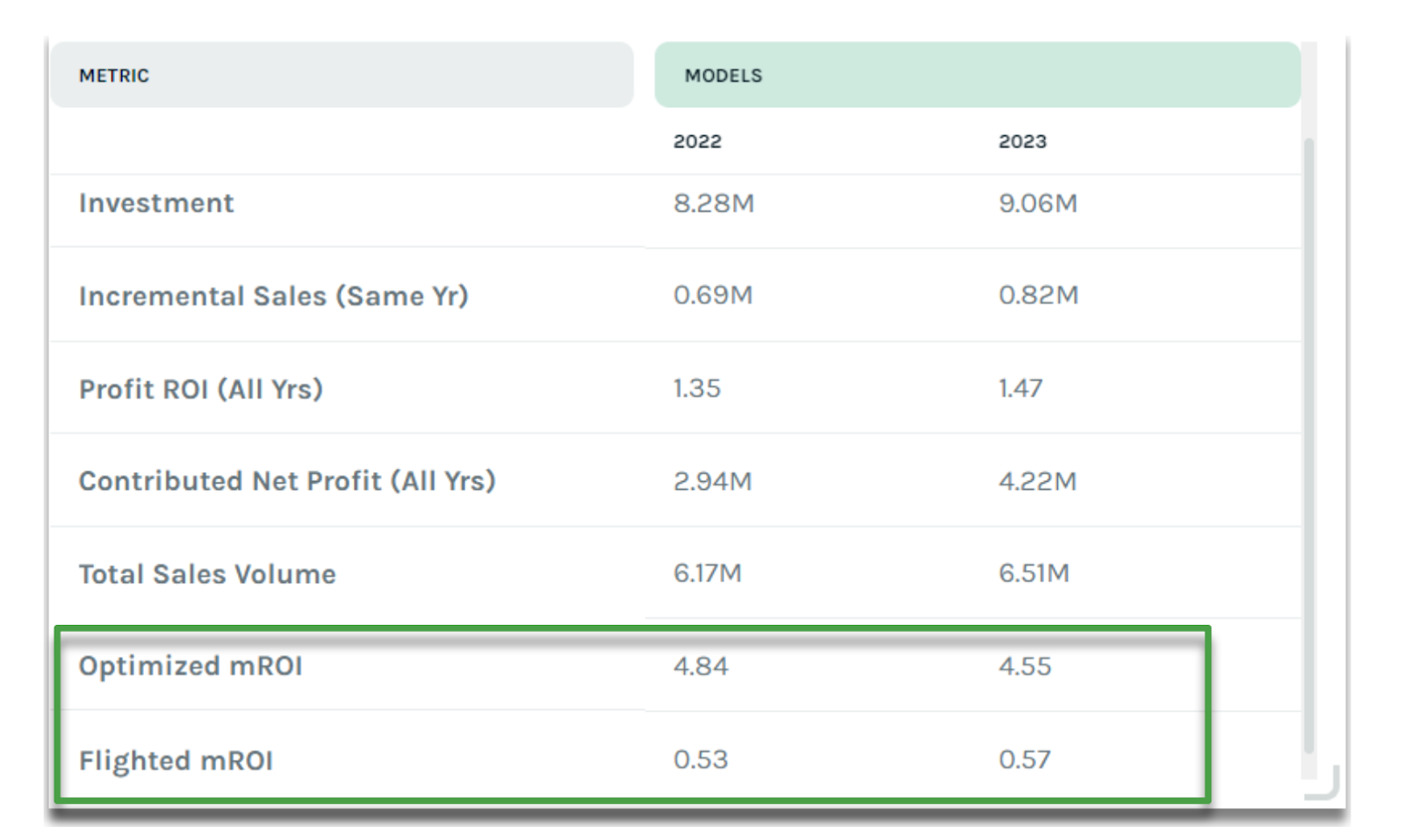The height and width of the screenshot is (840, 1405).
Task: Click the METRIC column header
Action: 342,75
